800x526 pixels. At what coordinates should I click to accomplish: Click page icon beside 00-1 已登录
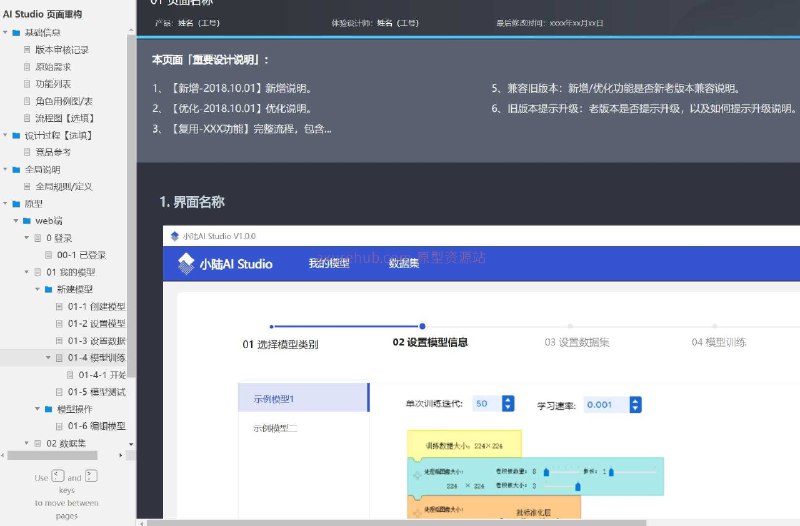click(x=48, y=255)
